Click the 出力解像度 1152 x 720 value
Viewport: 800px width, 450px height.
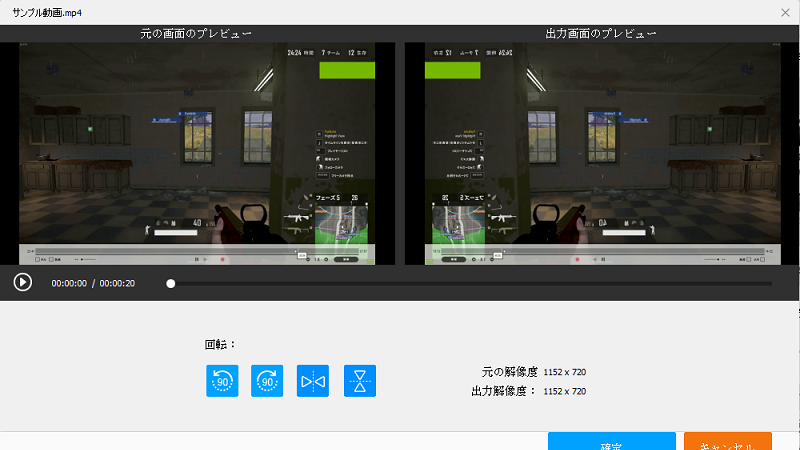[x=564, y=391]
